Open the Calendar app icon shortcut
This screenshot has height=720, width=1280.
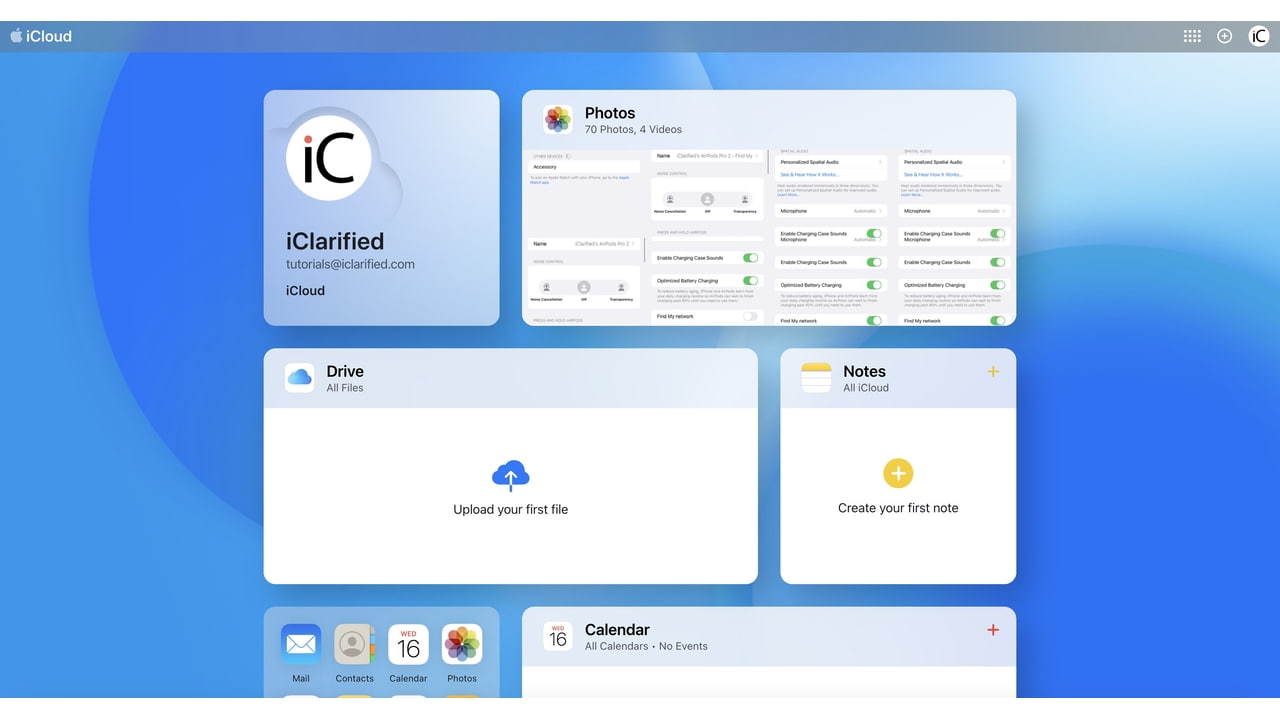(408, 644)
